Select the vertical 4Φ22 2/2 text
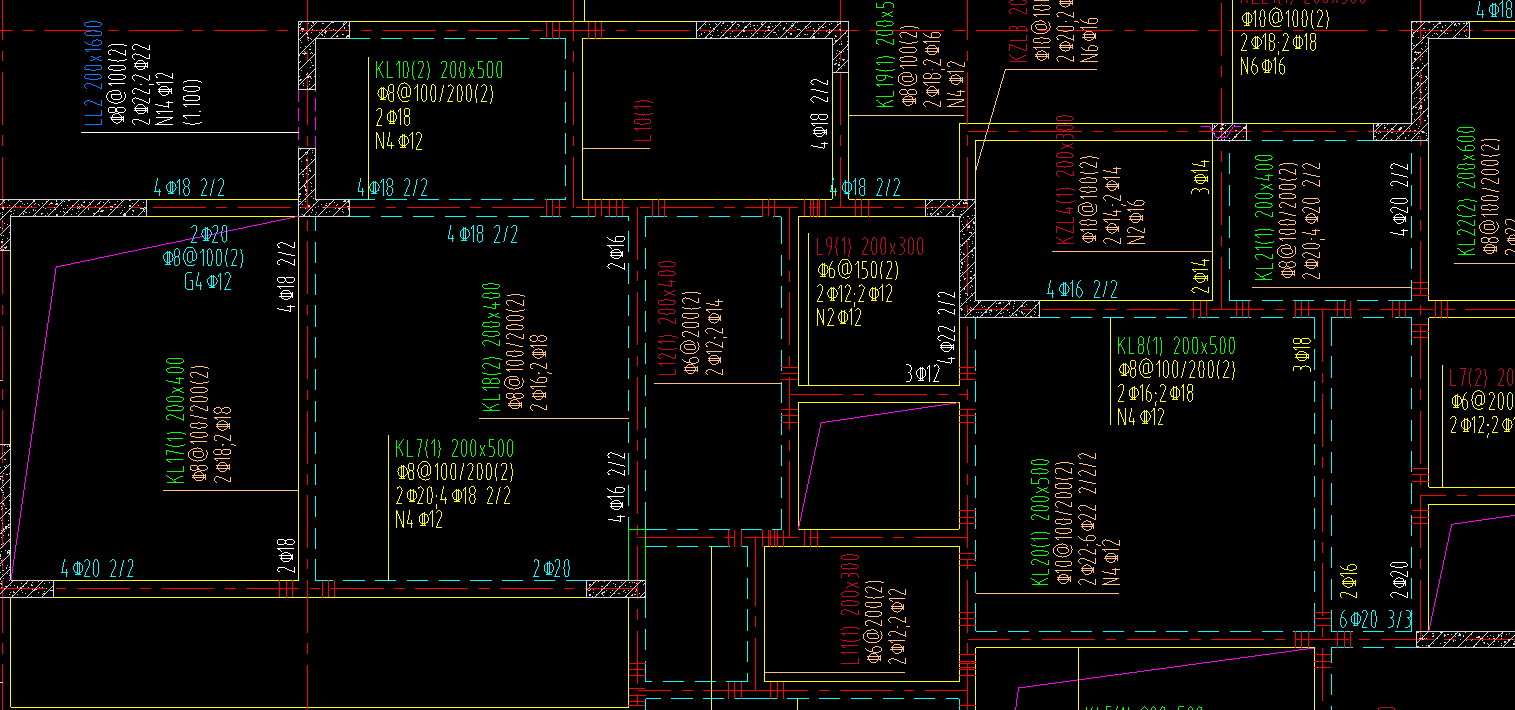1515x710 pixels. coord(948,328)
